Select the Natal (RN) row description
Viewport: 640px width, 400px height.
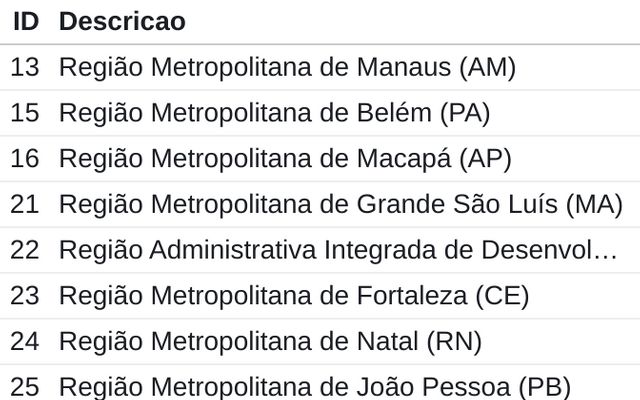click(270, 341)
